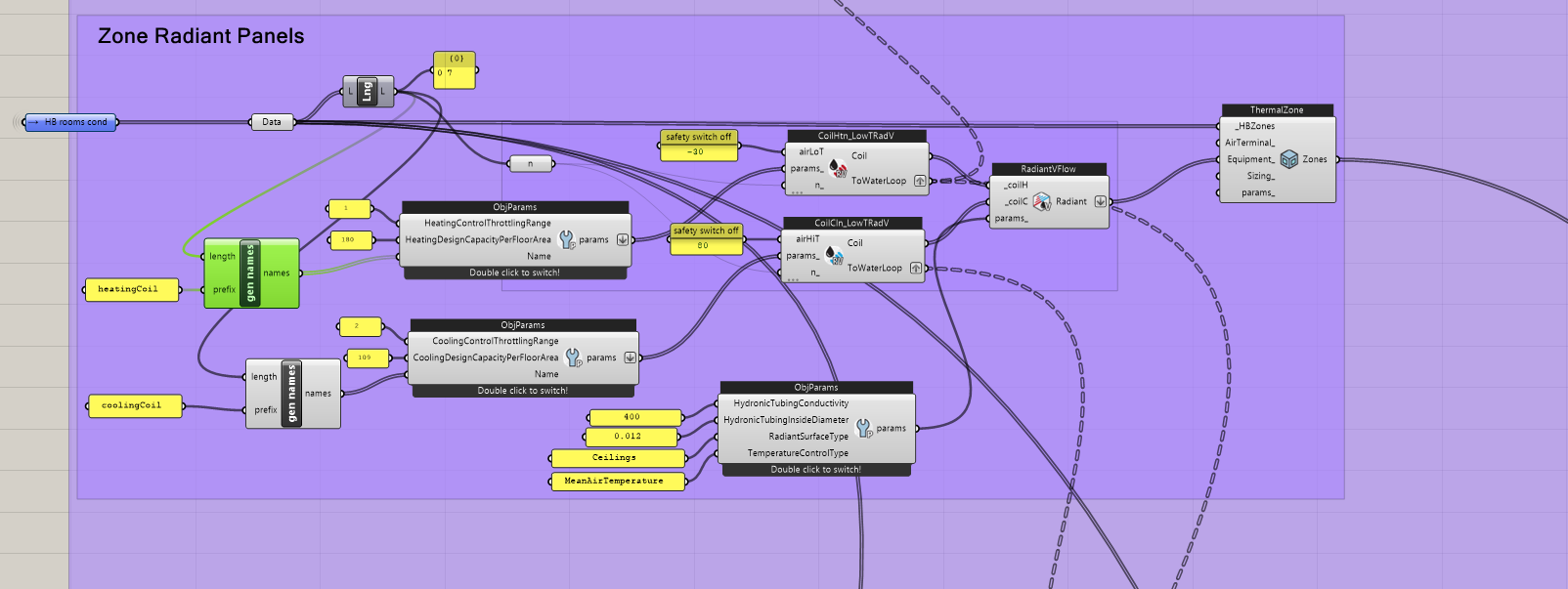Viewport: 1568px width, 589px height.
Task: Click the HydronicTubingInsideDiameter input
Action: [786, 420]
